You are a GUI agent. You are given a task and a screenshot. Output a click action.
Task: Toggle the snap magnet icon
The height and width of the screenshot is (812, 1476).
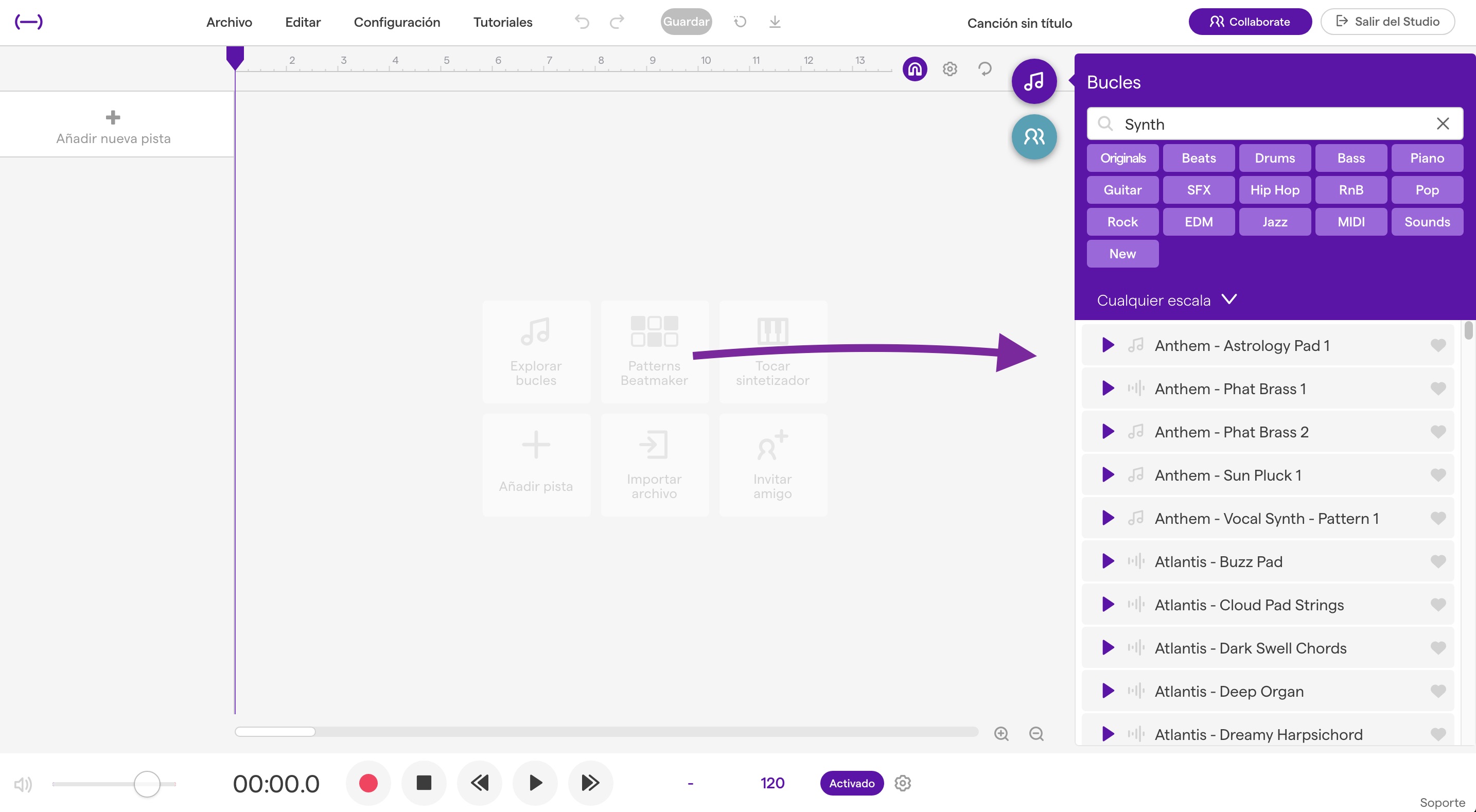click(x=915, y=69)
